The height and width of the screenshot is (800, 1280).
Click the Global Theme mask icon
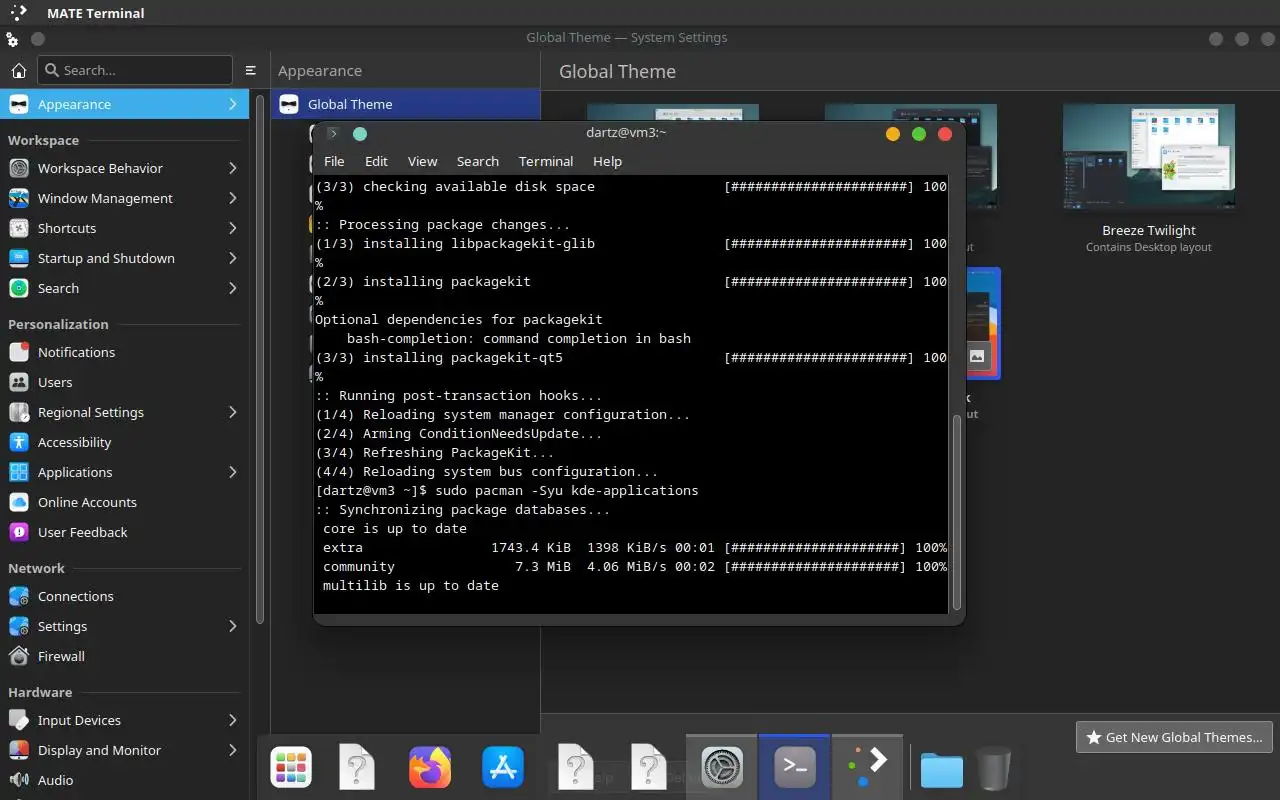(289, 104)
